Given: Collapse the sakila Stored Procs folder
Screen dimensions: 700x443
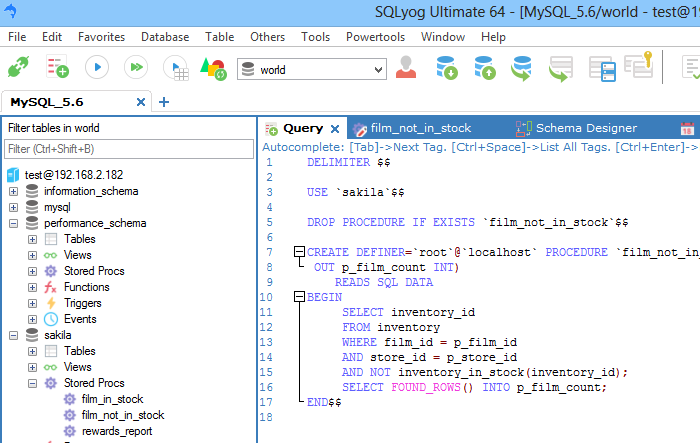Looking at the screenshot, I should [32, 383].
